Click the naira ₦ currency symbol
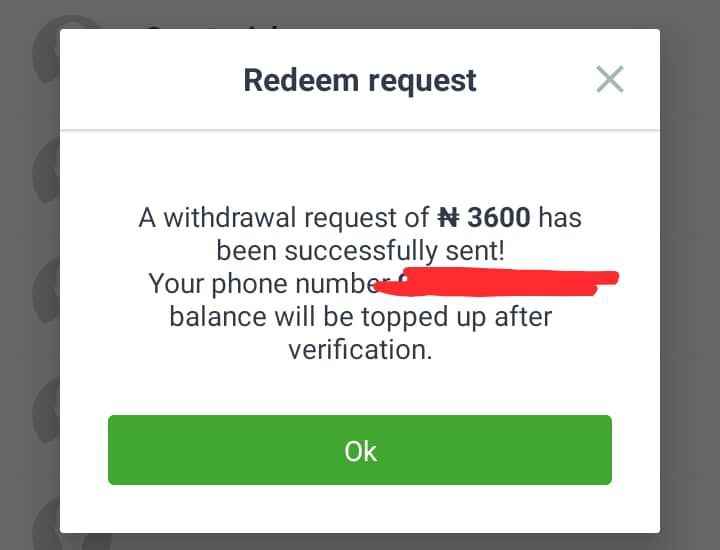This screenshot has width=720, height=550. 449,217
